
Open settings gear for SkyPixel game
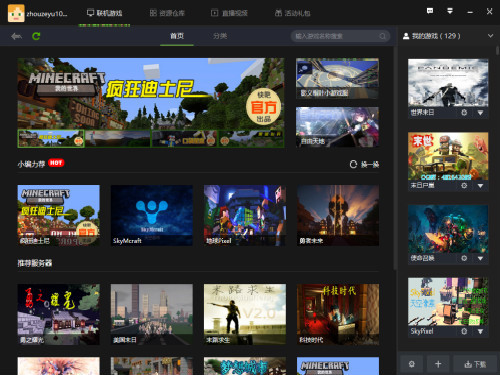464,331
